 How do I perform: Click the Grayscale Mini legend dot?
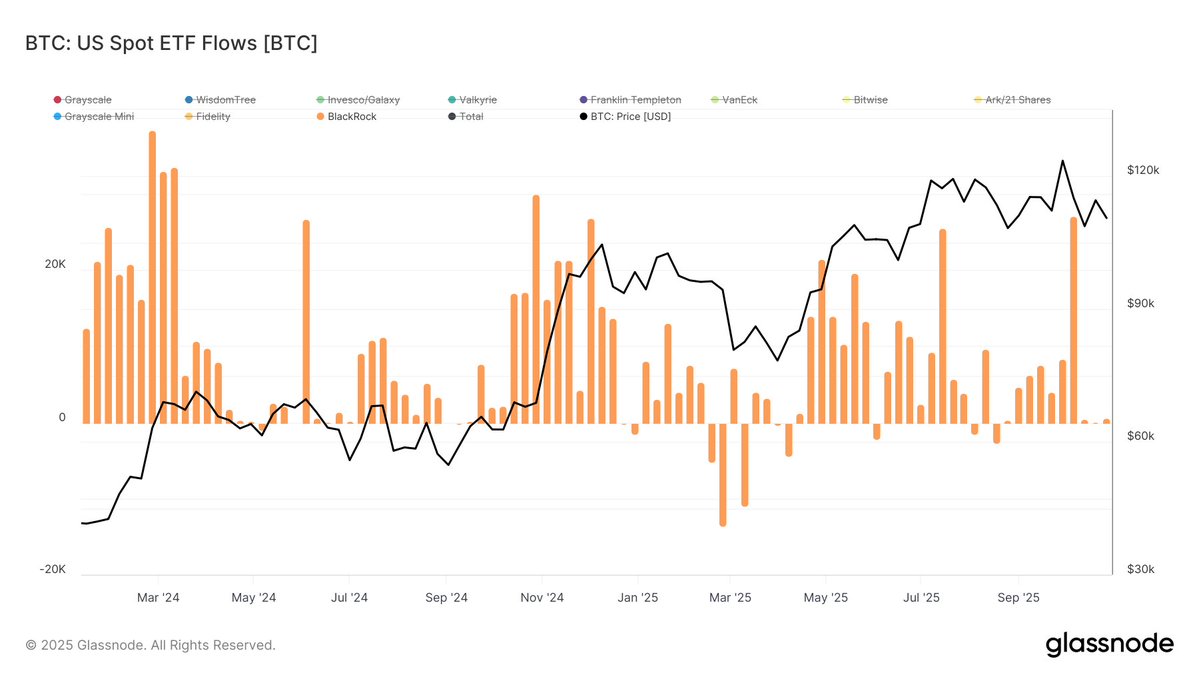57,117
